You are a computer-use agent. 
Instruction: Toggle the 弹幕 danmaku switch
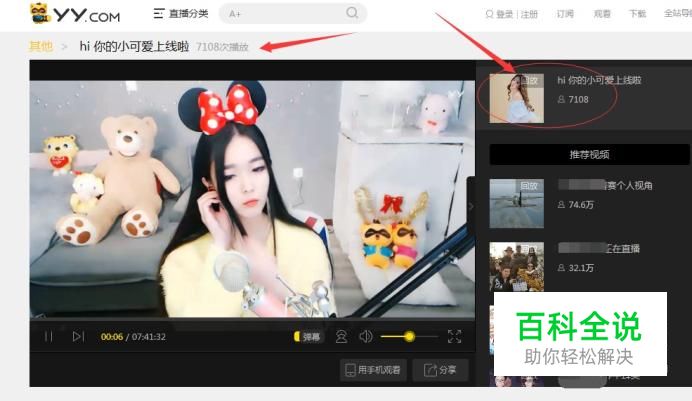[308, 337]
